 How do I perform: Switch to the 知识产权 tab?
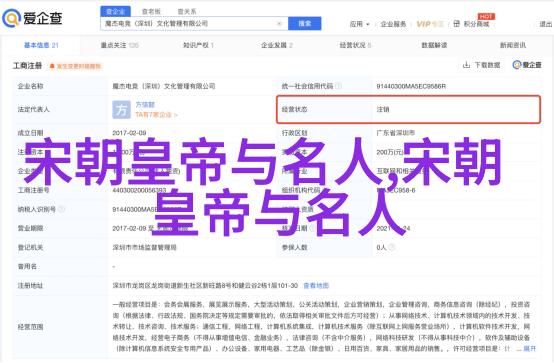198,45
